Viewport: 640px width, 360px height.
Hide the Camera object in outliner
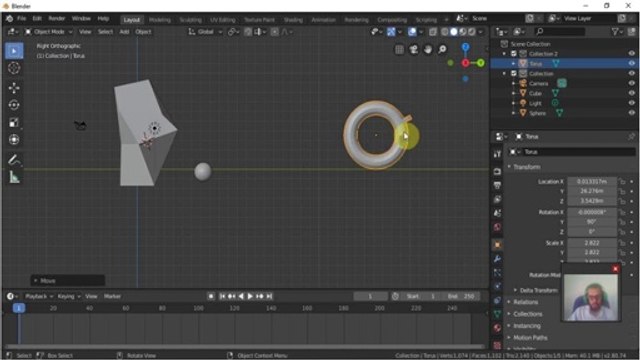pos(631,83)
